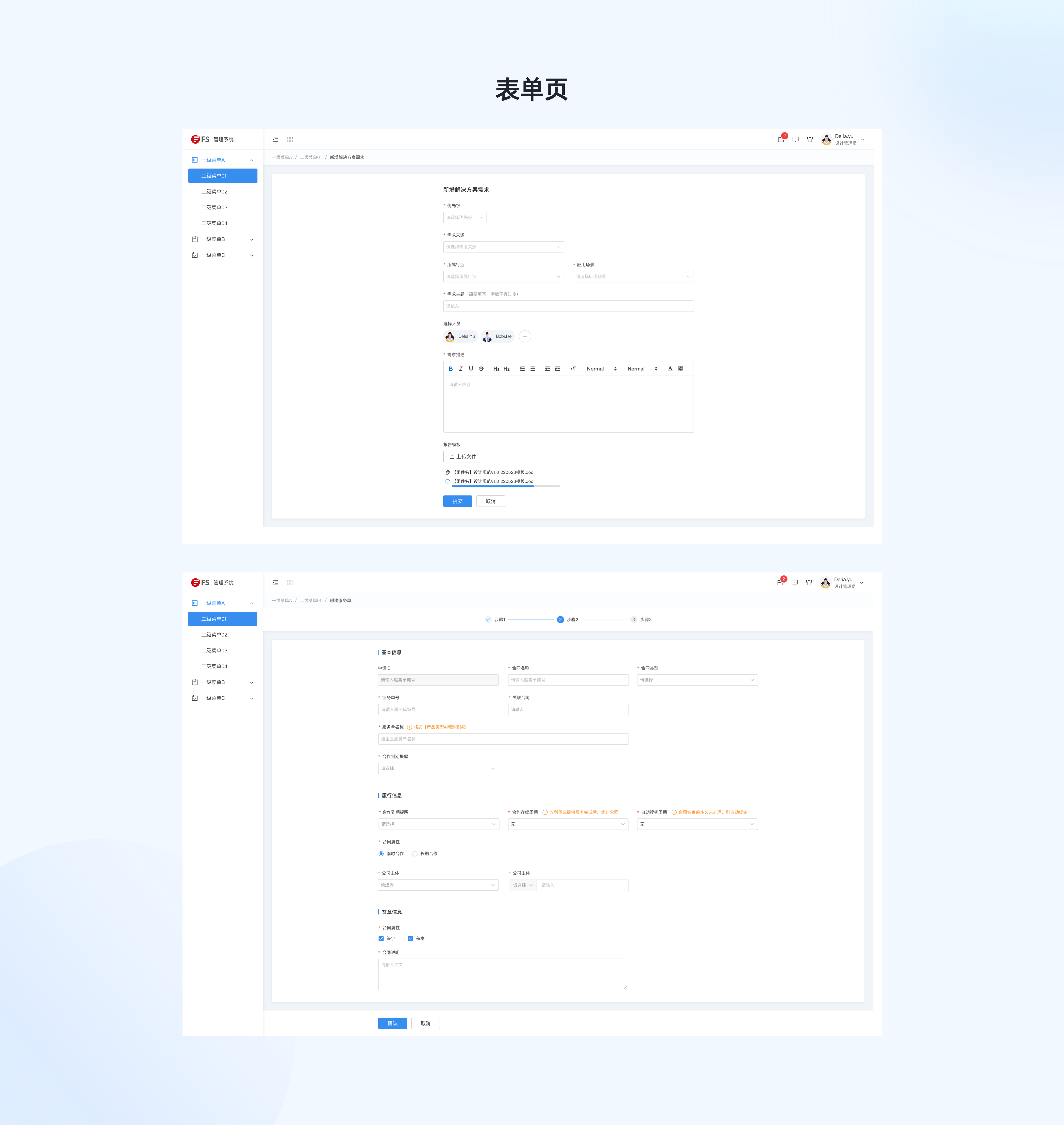Increase indent in the editor toolbar
1064x1125 pixels.
[558, 369]
